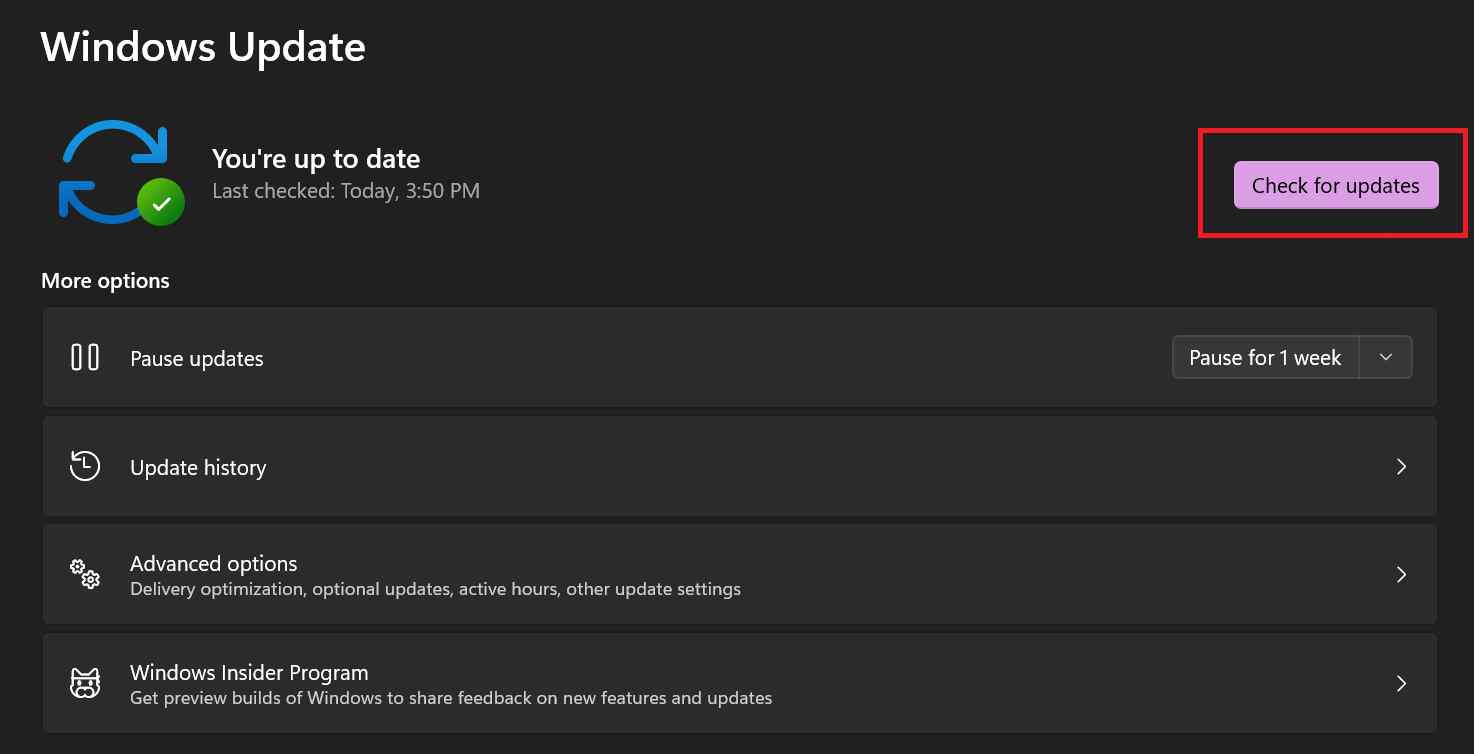Screen dimensions: 1474x754
Task: Click the Update history clock icon
Action: 85,466
